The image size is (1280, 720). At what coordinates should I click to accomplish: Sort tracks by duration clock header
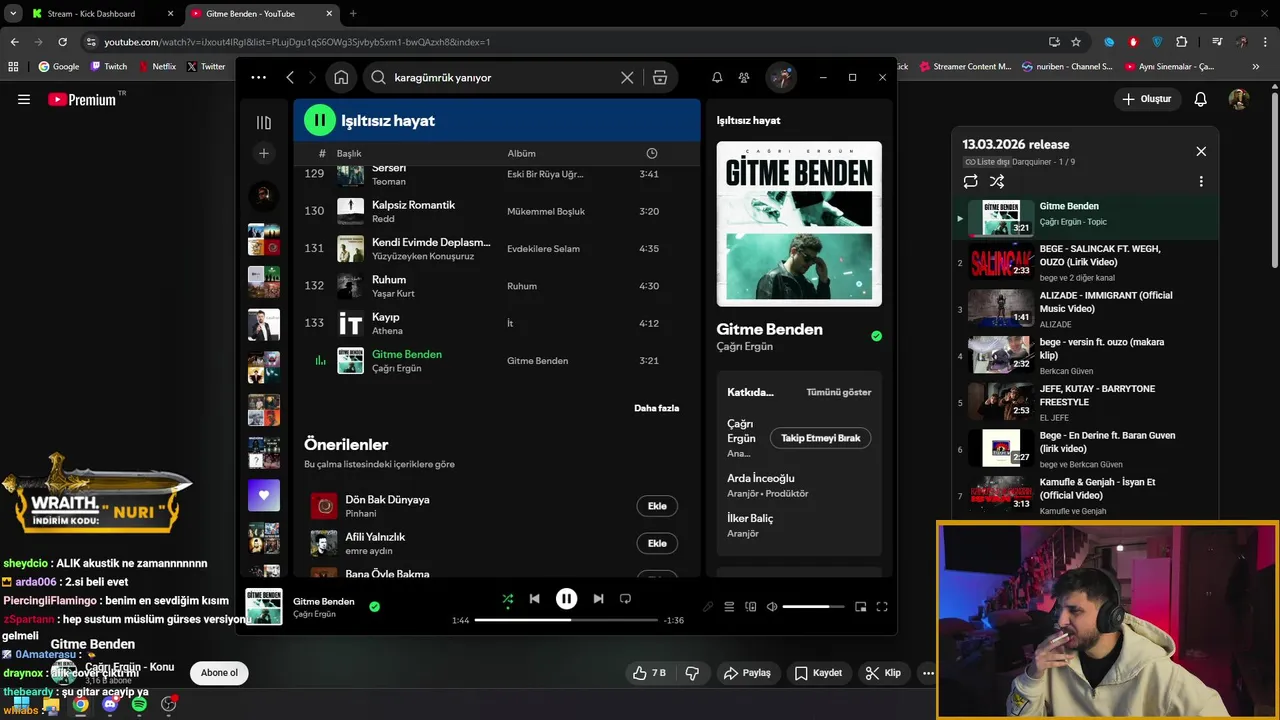pos(652,153)
